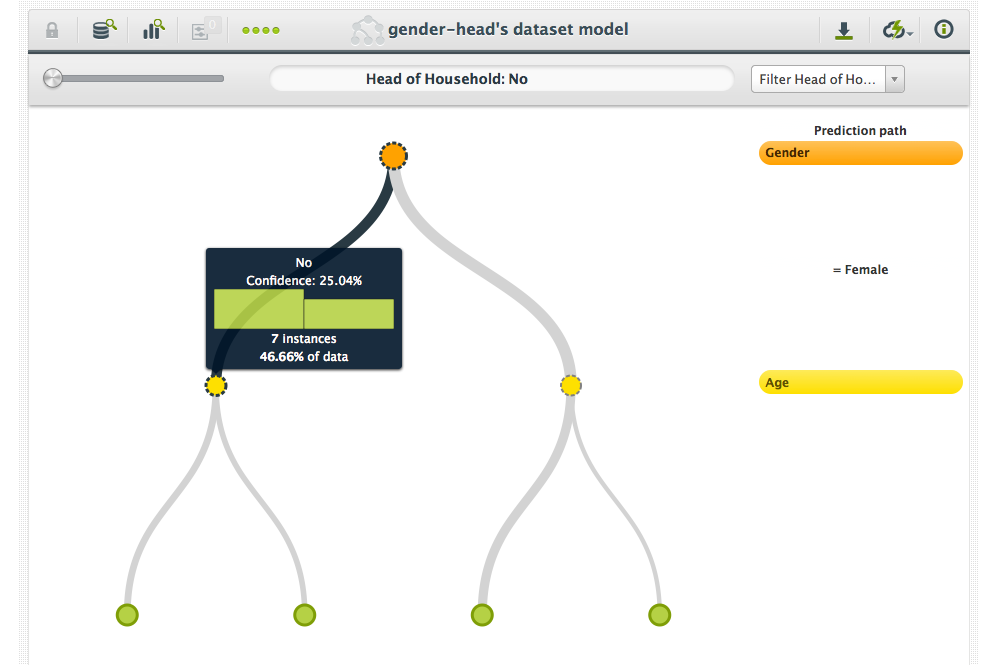The height and width of the screenshot is (665, 988).
Task: Click the gender-head's dataset model title
Action: pos(510,29)
